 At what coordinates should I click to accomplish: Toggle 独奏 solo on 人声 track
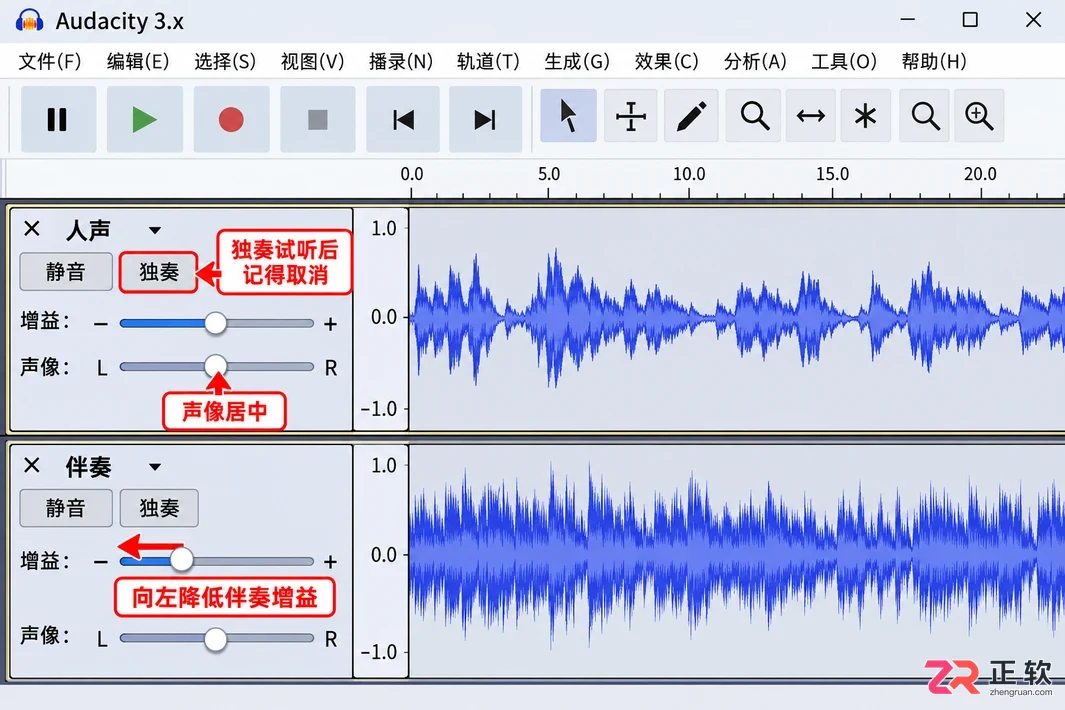(x=159, y=272)
